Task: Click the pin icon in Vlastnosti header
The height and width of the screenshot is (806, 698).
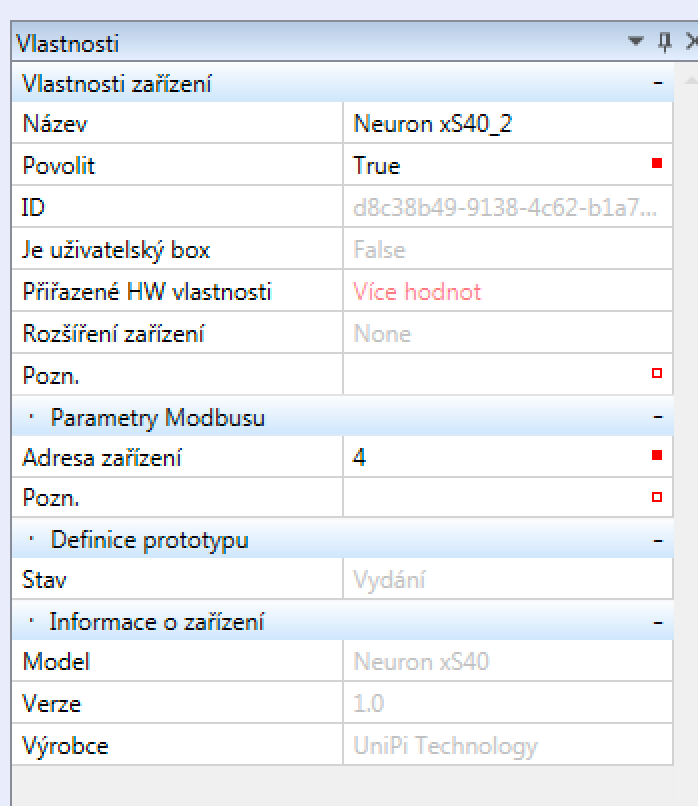Action: click(664, 42)
